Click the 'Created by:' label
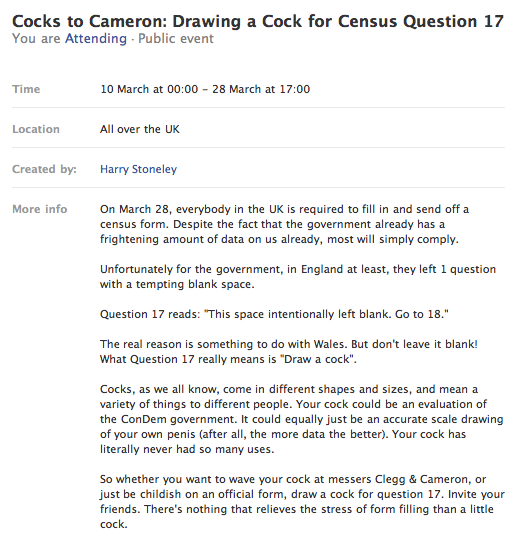Image resolution: width=516 pixels, height=539 pixels. click(44, 169)
